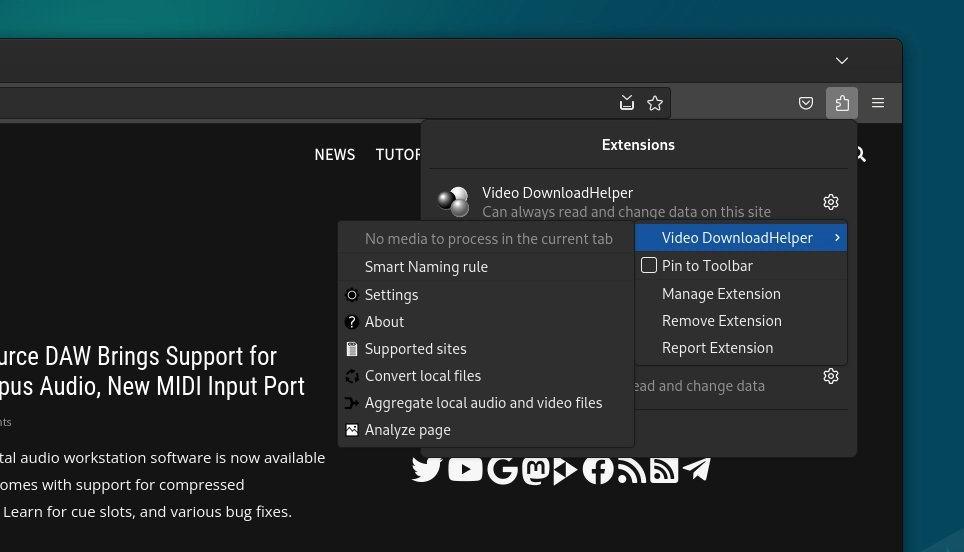Visit the Mastodon social icon

[534, 469]
